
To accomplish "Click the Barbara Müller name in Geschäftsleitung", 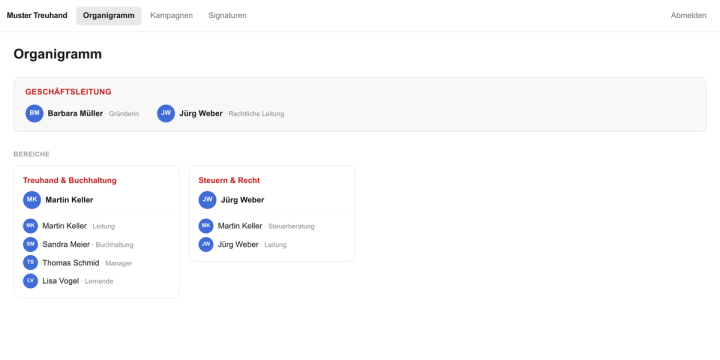I will click(x=75, y=113).
